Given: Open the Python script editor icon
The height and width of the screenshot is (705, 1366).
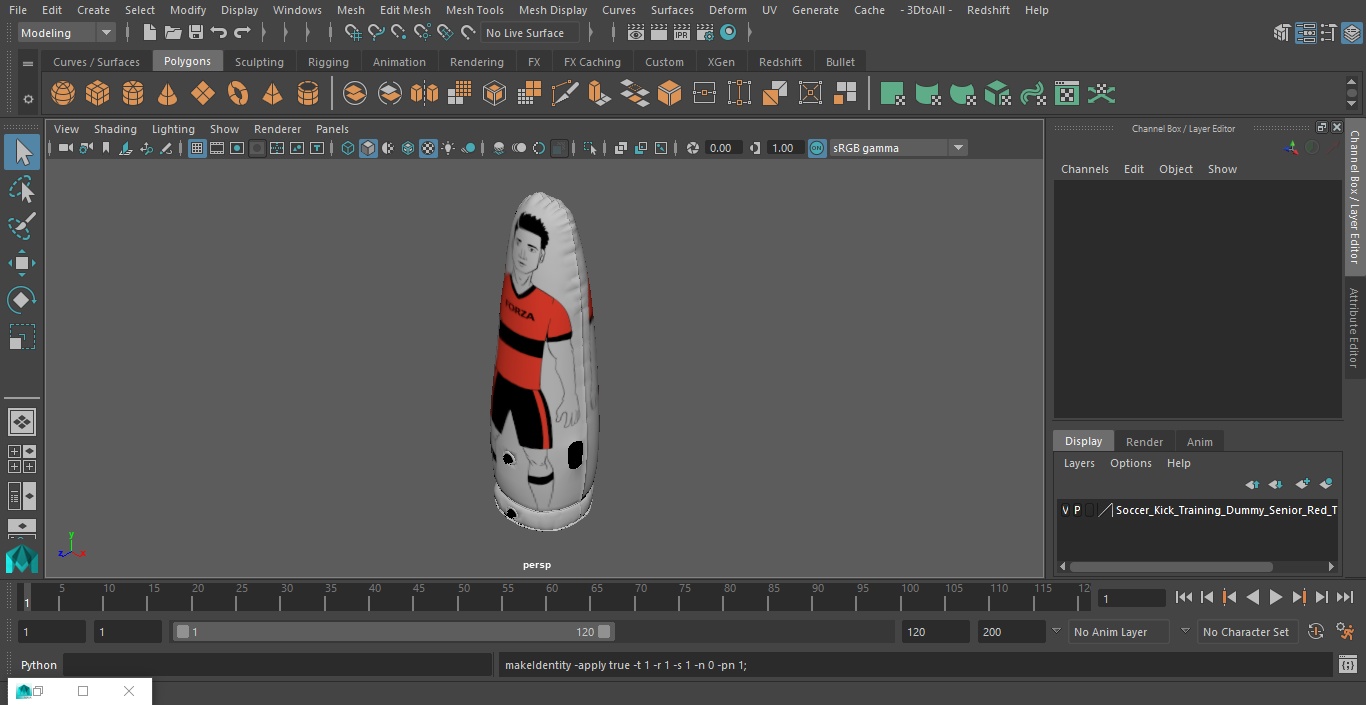Looking at the screenshot, I should tap(1347, 665).
